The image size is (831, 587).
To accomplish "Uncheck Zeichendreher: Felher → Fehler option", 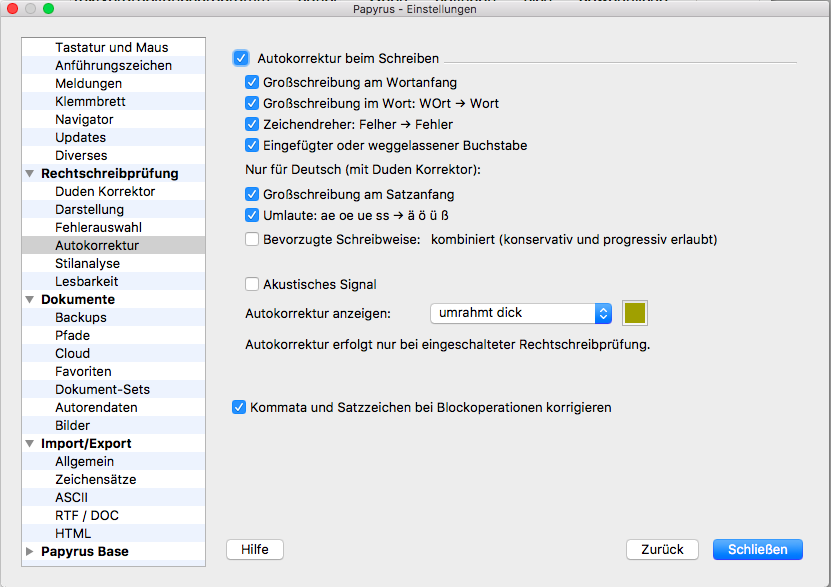I will click(252, 125).
